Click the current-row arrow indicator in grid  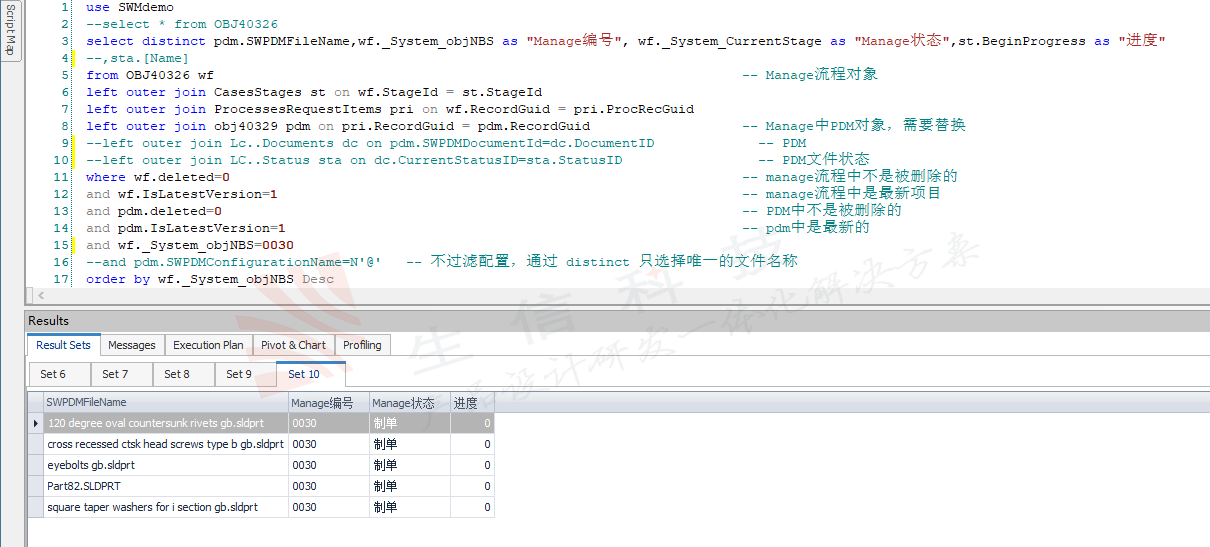coord(36,423)
